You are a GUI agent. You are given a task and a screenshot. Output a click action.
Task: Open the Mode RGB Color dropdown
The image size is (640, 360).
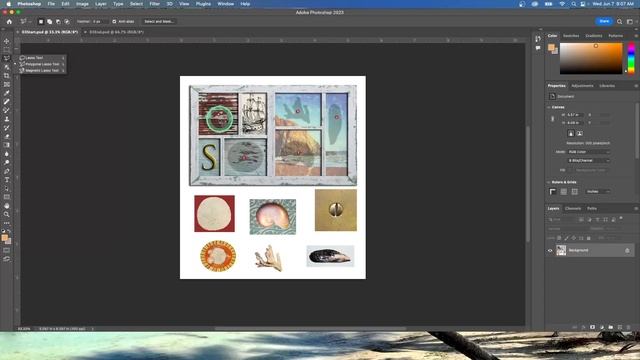point(588,152)
